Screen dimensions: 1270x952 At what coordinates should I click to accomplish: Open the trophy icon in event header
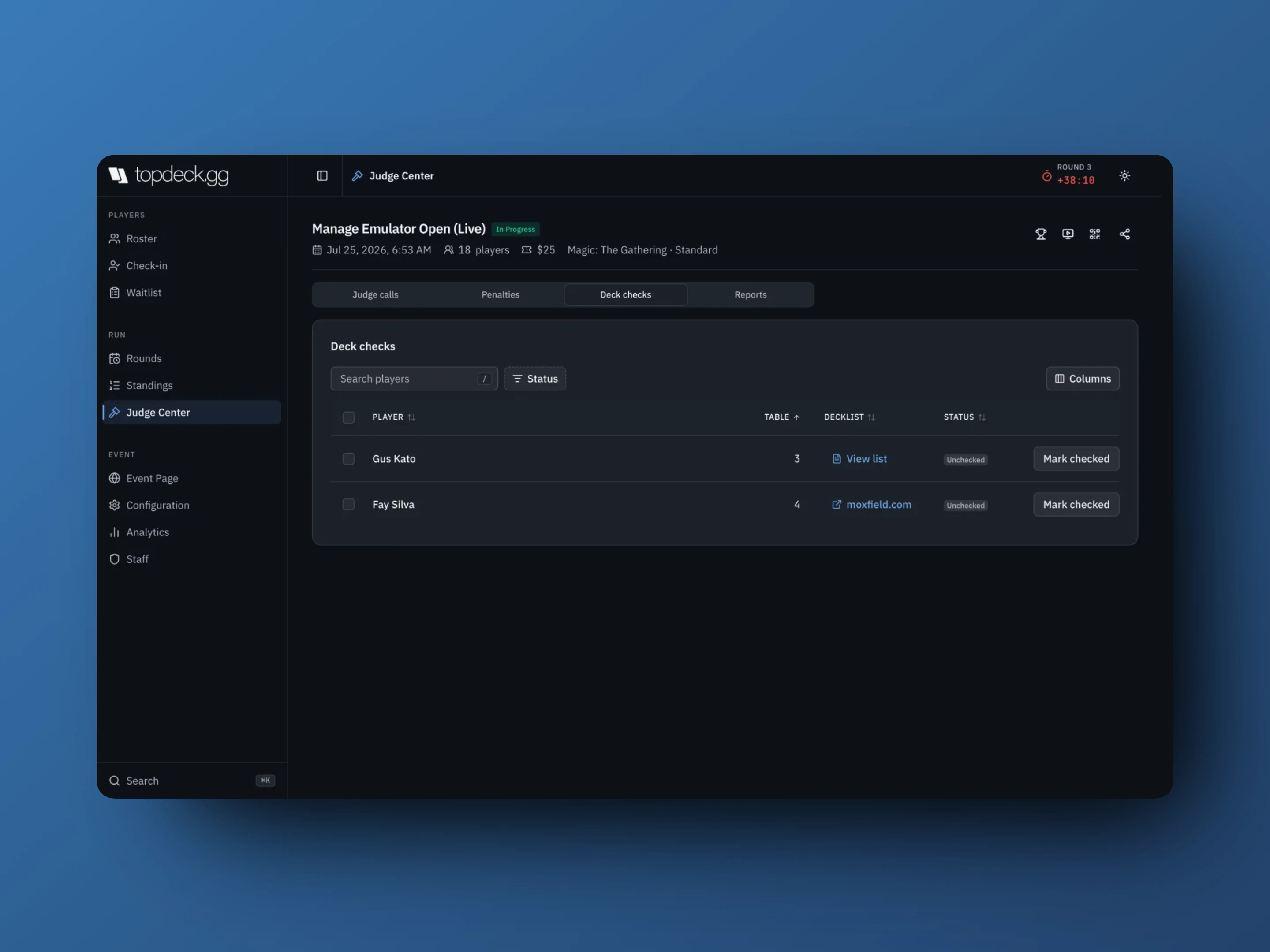(1040, 234)
